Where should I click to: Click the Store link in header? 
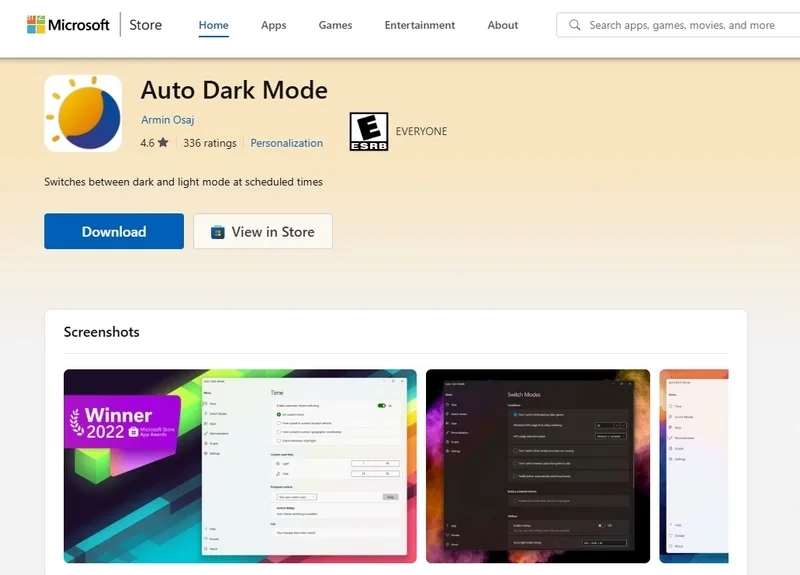pyautogui.click(x=145, y=24)
